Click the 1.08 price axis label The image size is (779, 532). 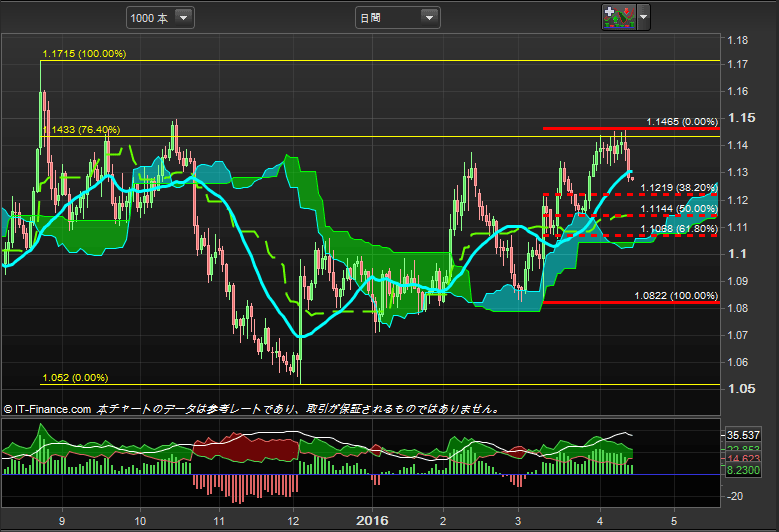(738, 308)
